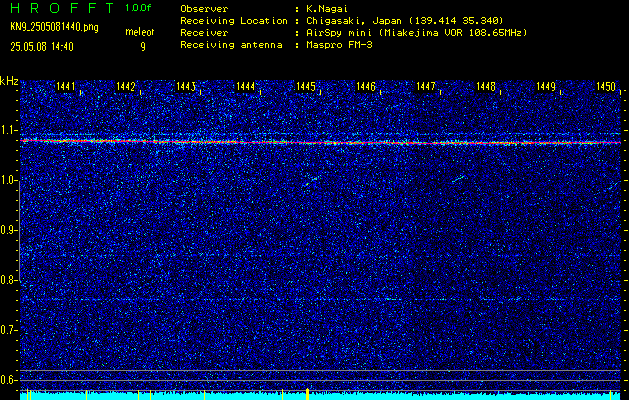
Task: Select time marker 1443
Action: point(185,86)
